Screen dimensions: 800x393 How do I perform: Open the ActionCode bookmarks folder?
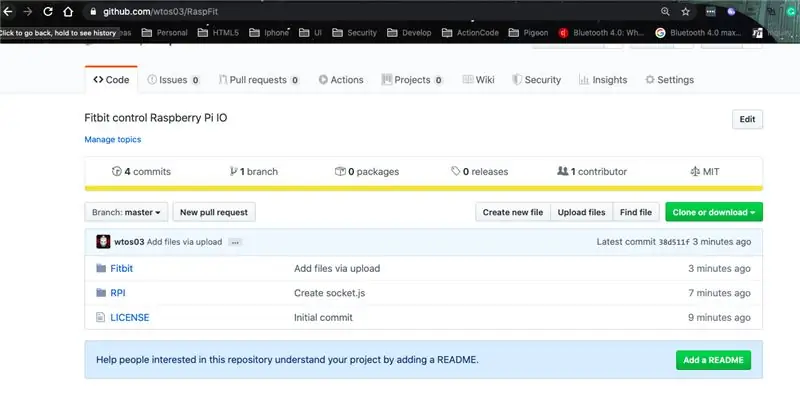[470, 33]
